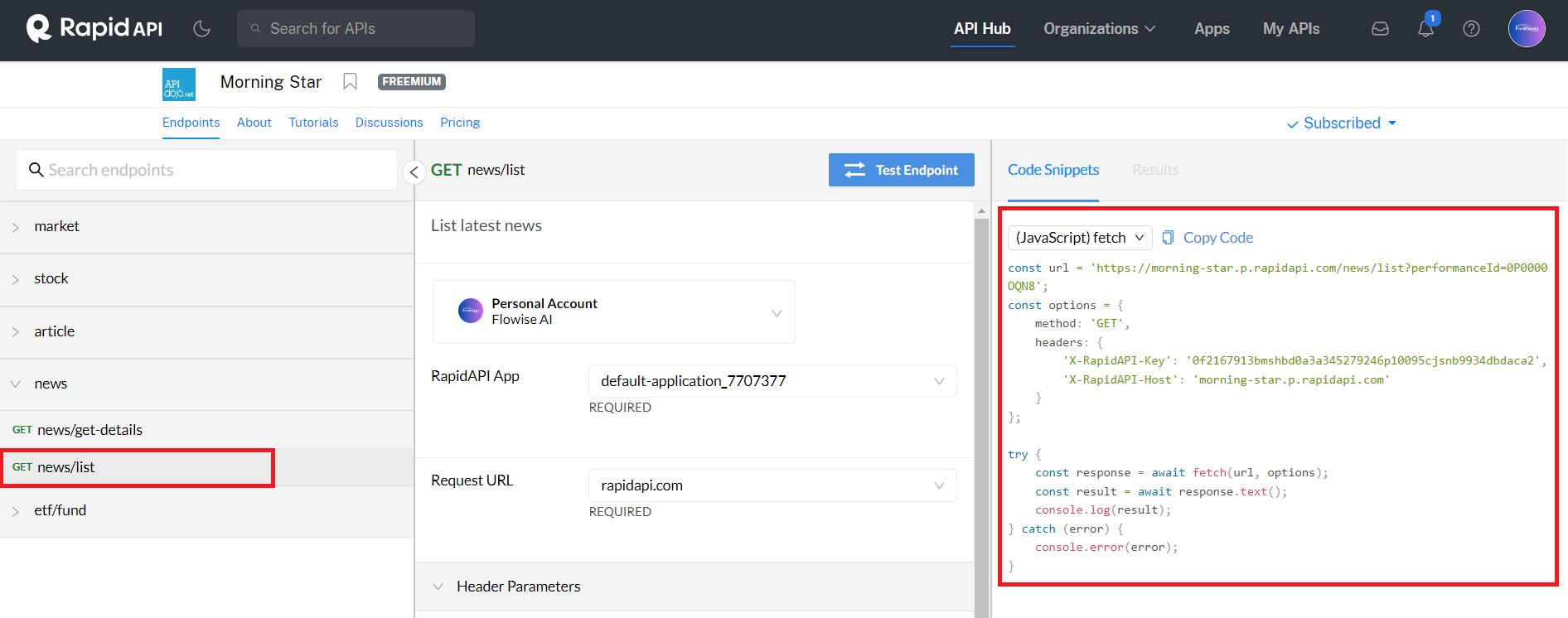Click the Morning Star API logo
This screenshot has height=618, width=1568.
tap(179, 84)
